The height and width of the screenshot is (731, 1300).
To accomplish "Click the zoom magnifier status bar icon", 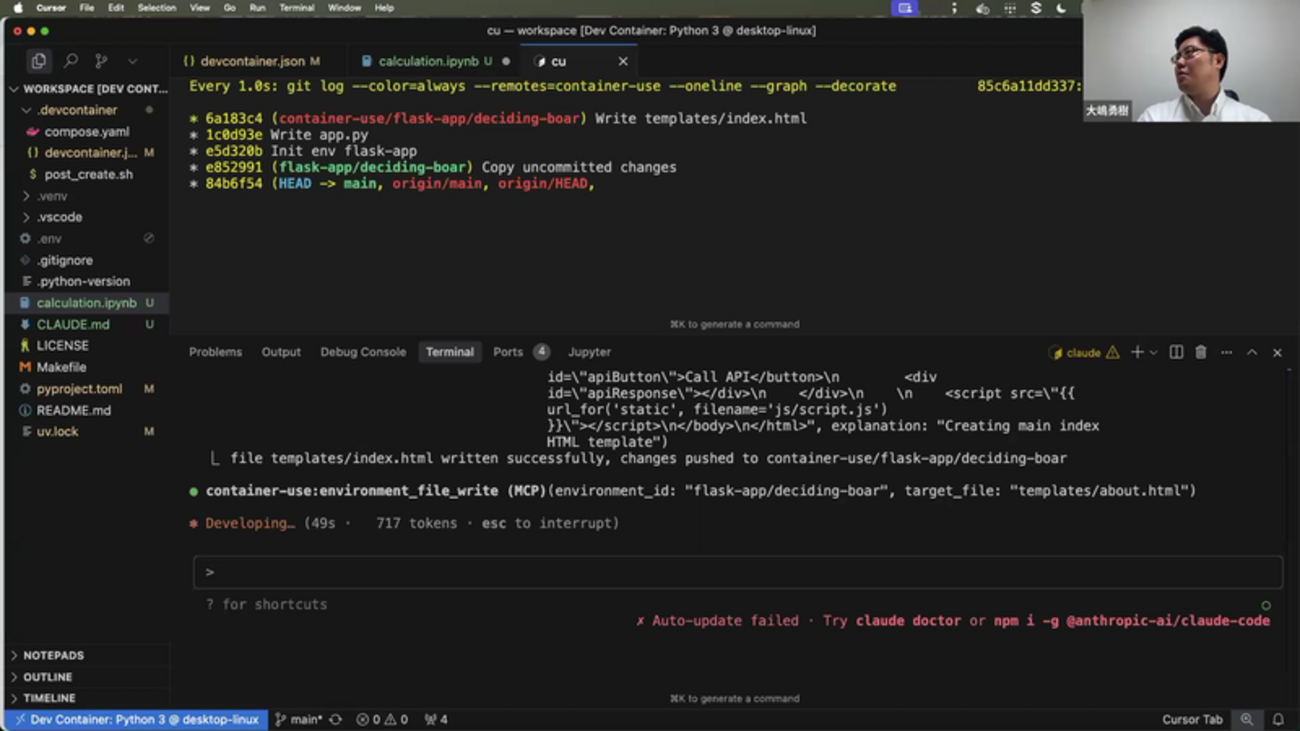I will point(1247,720).
